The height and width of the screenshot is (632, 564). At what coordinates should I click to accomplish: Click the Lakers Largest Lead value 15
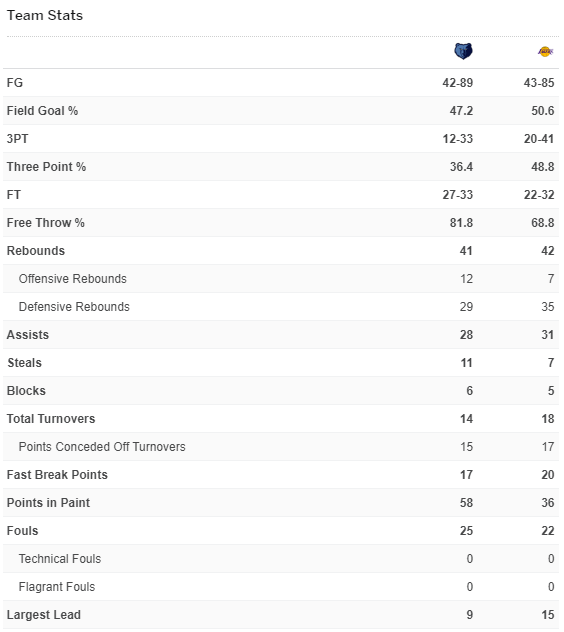click(x=547, y=615)
